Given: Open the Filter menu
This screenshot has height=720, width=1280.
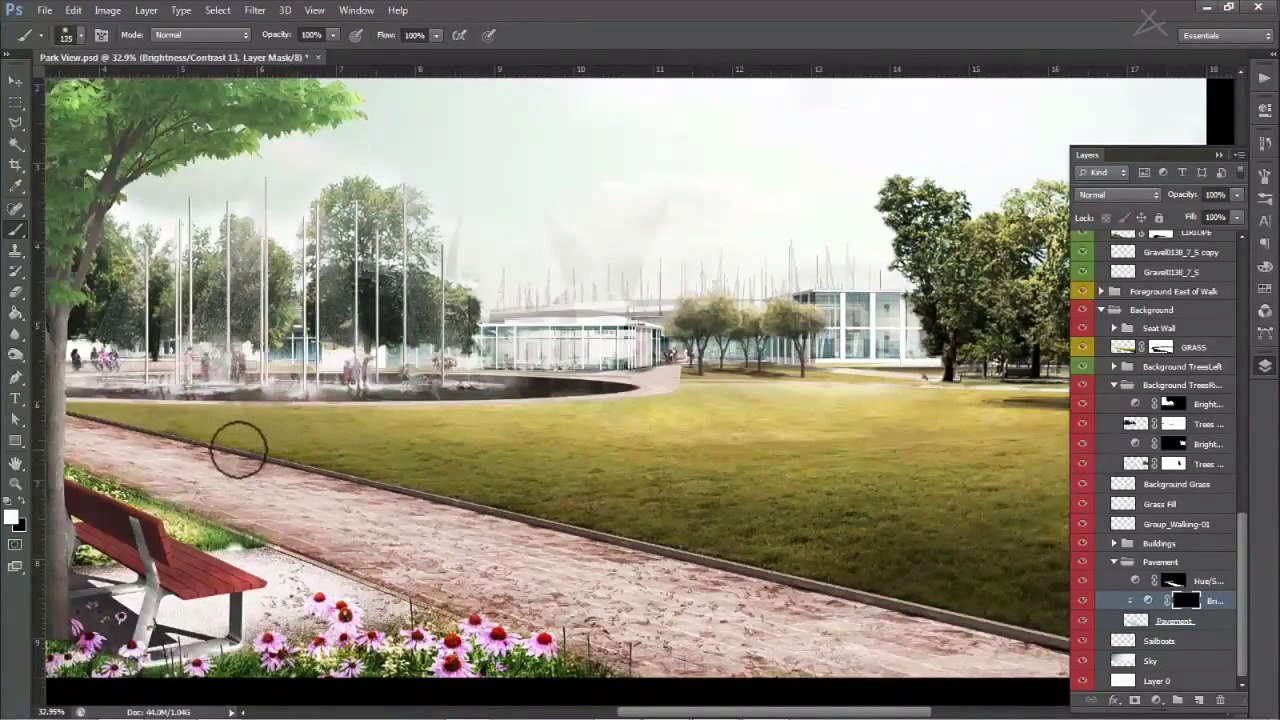Looking at the screenshot, I should tap(255, 10).
